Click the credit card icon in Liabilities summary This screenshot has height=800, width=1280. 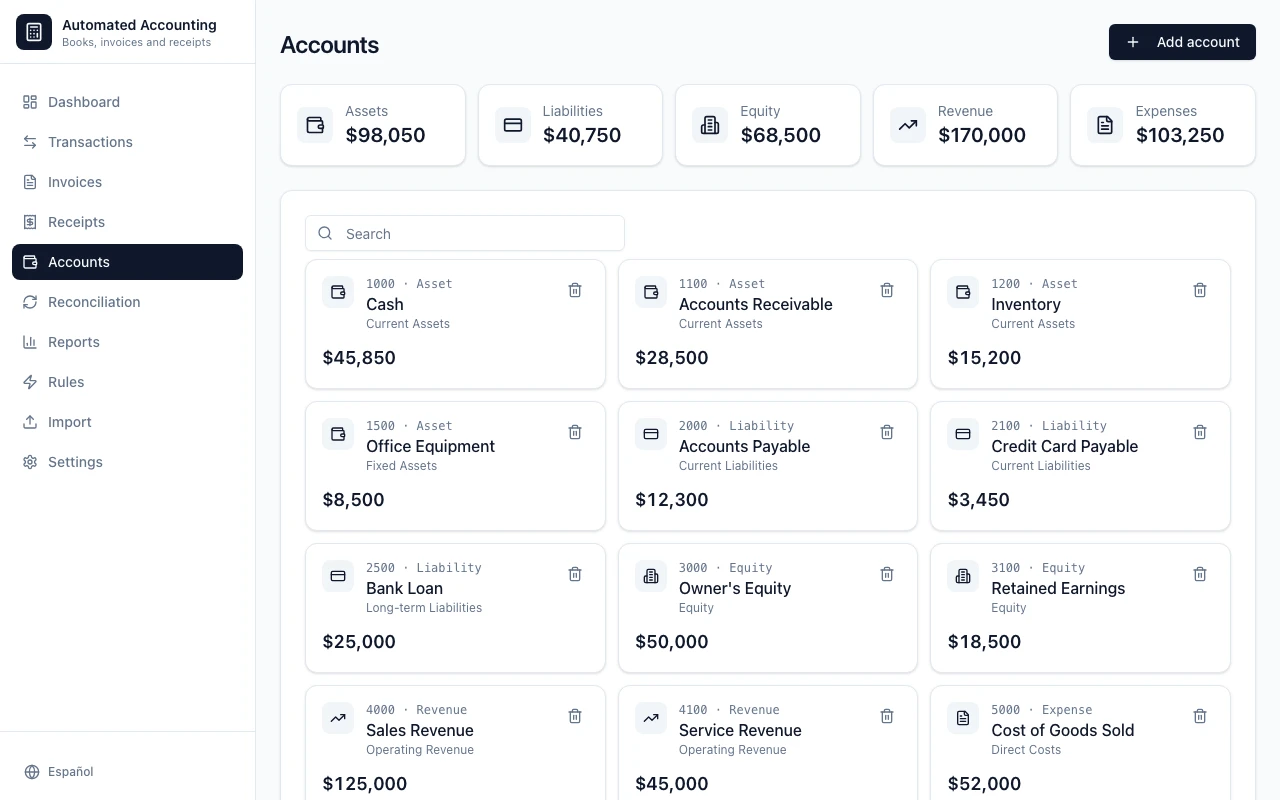[513, 125]
